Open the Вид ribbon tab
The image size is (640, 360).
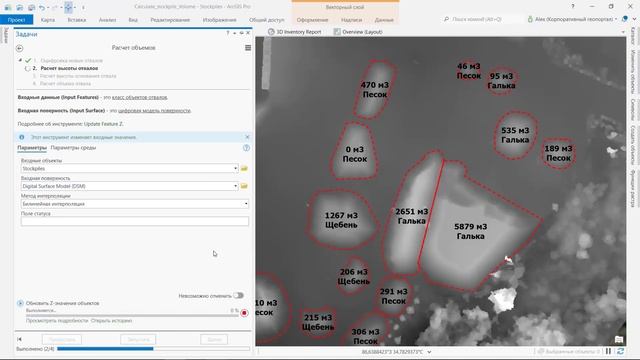tap(133, 20)
